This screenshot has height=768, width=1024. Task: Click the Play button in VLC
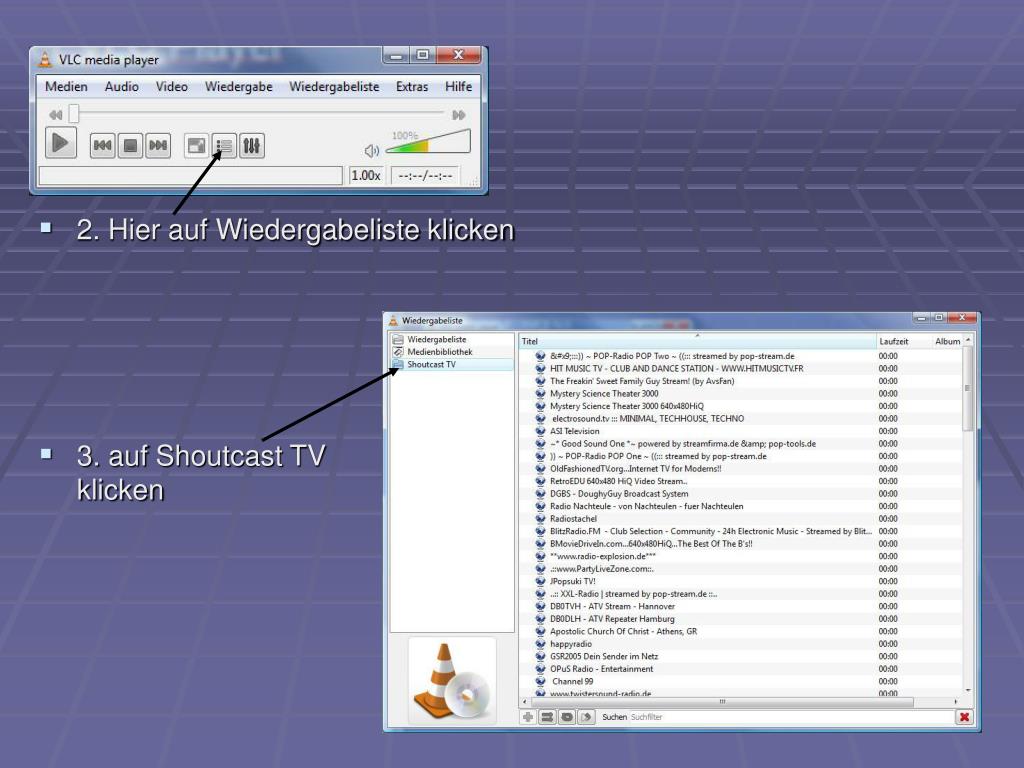point(61,142)
